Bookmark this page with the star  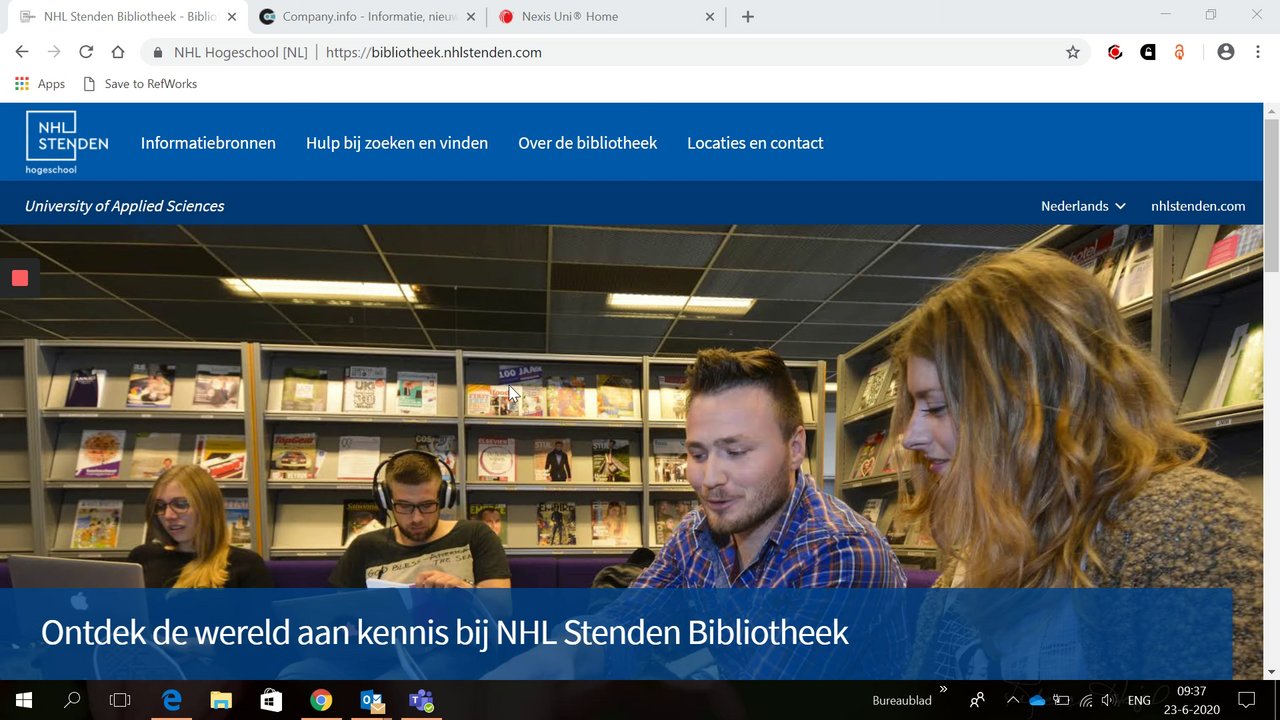click(1073, 52)
